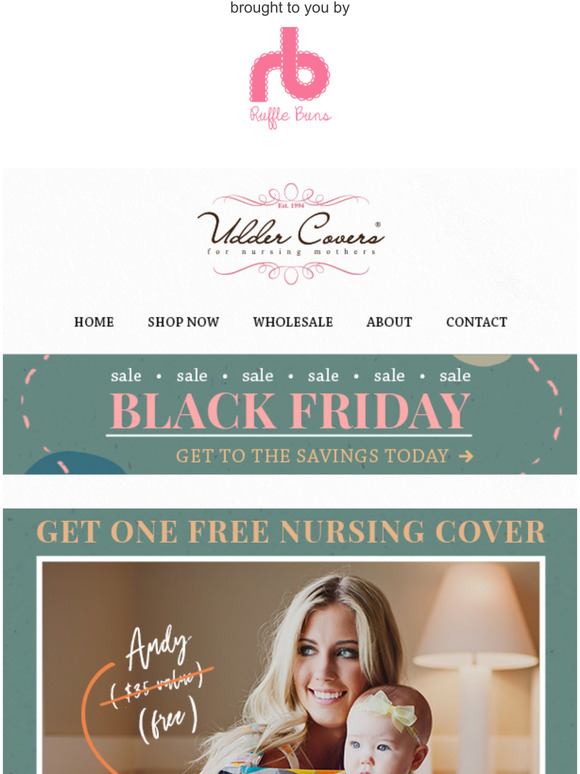Follow the GET TO THE SAVINGS TODAY link
This screenshot has height=774, width=580.
click(312, 456)
